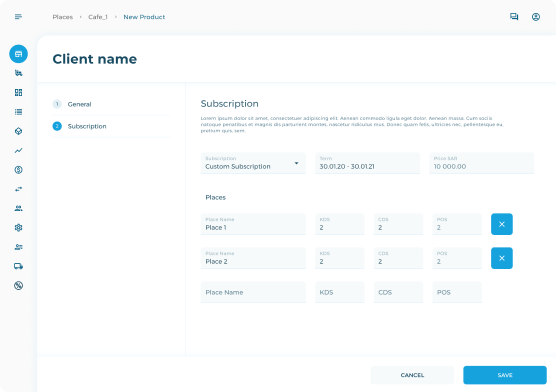Viewport: 556px width, 392px height.
Task: Open the Custom Subscription dropdown
Action: [253, 163]
